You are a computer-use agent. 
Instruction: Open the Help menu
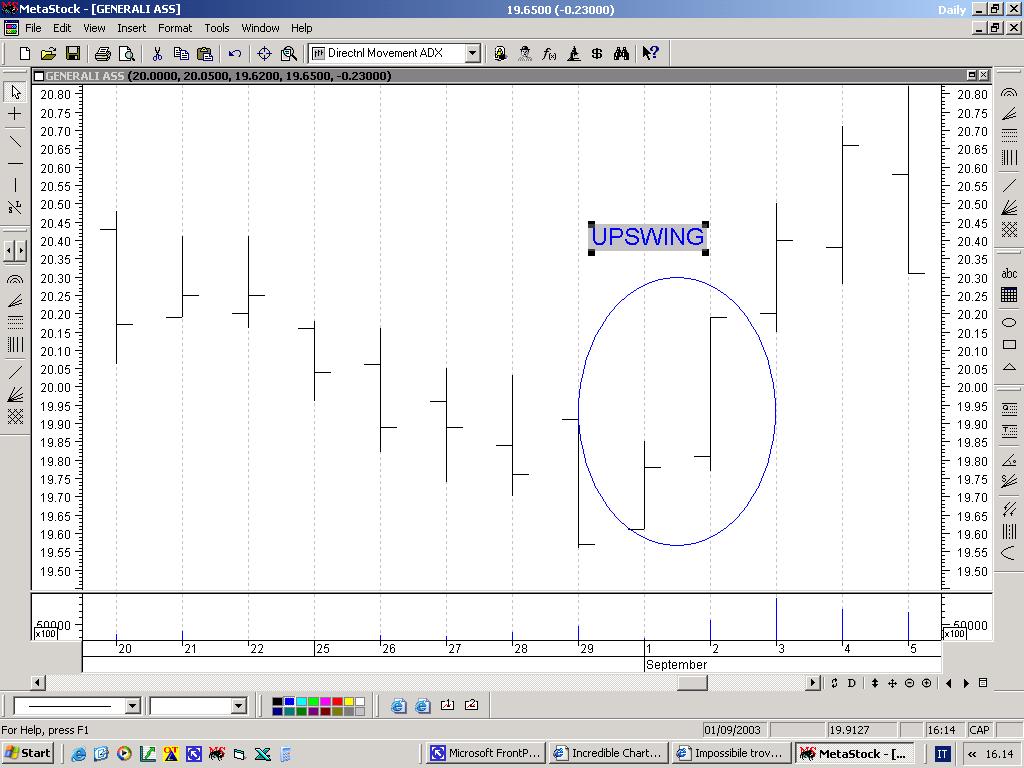pos(302,28)
